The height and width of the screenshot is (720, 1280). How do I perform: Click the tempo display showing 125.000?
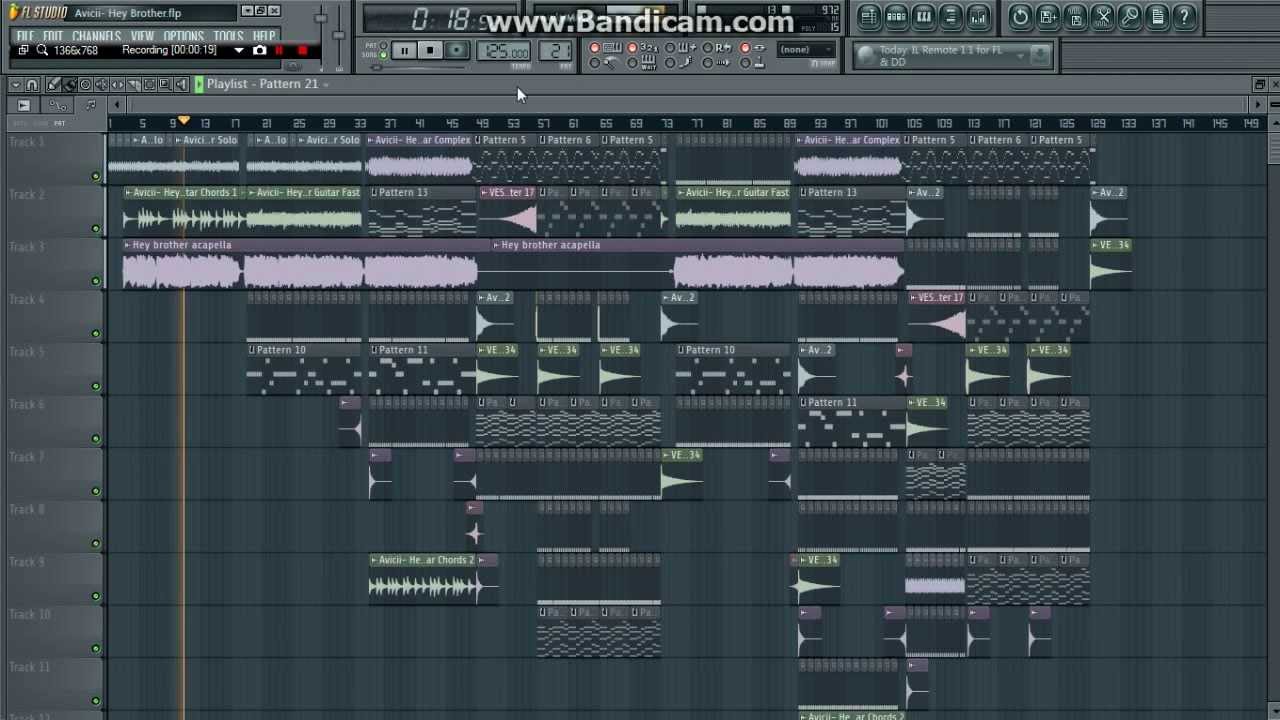[503, 50]
